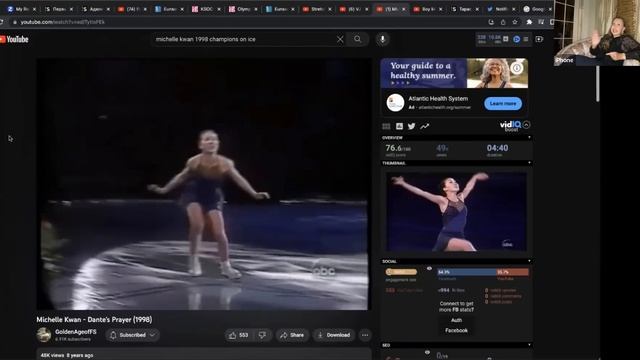
Task: Open the YouTube create video icon
Action: pyautogui.click(x=539, y=39)
